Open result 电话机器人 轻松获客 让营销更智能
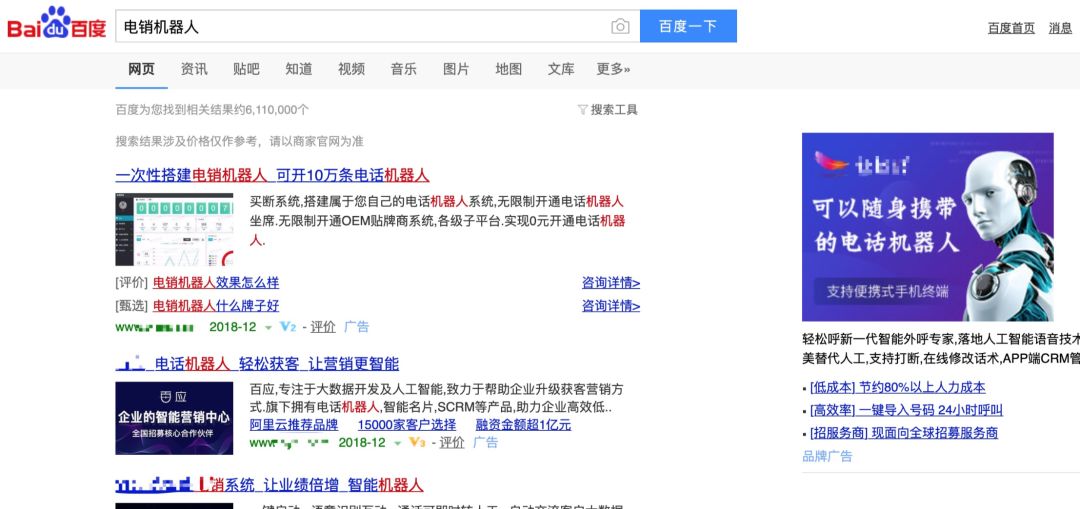Viewport: 1080px width, 509px height. [x=257, y=364]
